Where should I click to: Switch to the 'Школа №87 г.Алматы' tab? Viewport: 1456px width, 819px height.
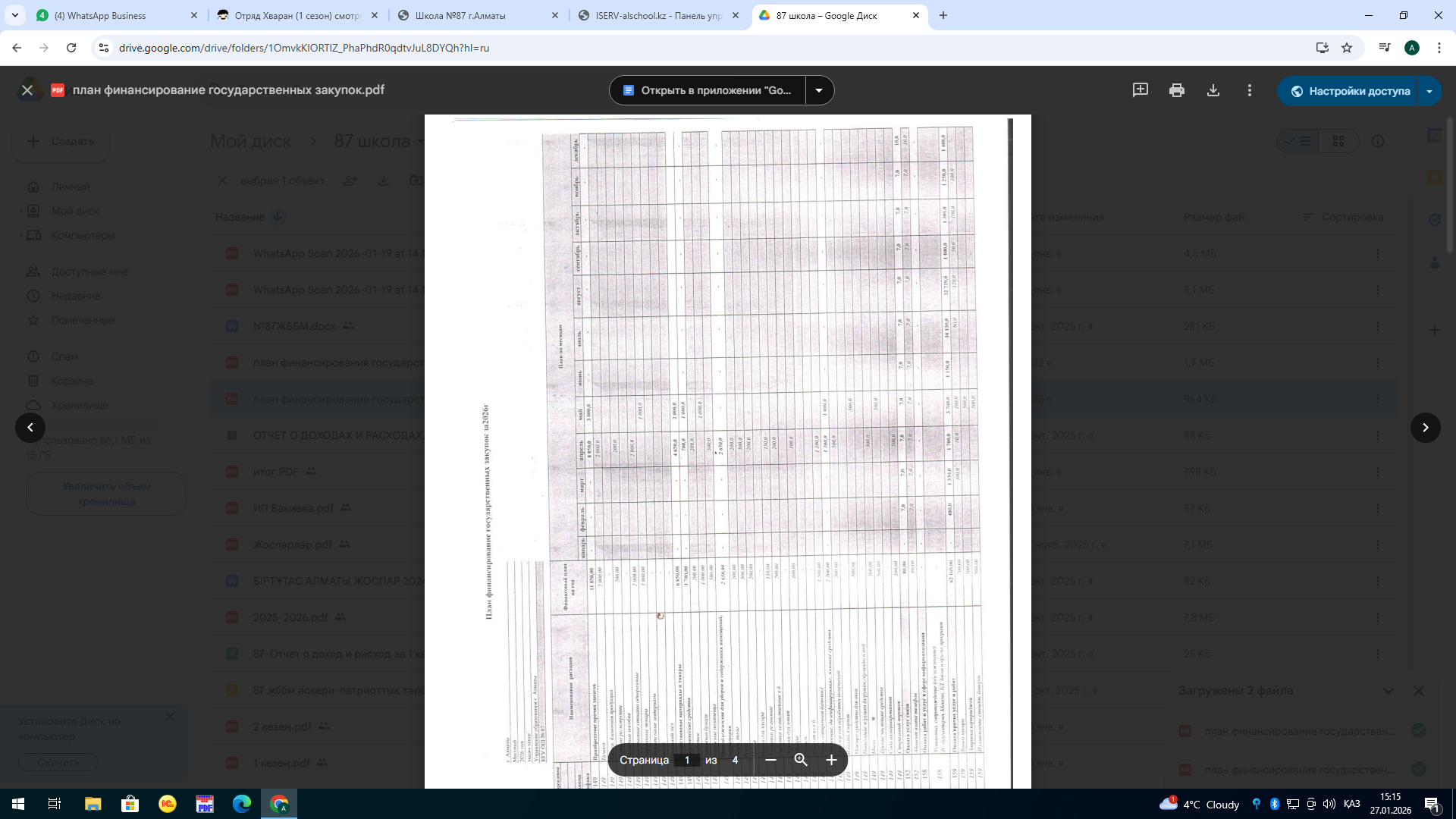[x=479, y=15]
